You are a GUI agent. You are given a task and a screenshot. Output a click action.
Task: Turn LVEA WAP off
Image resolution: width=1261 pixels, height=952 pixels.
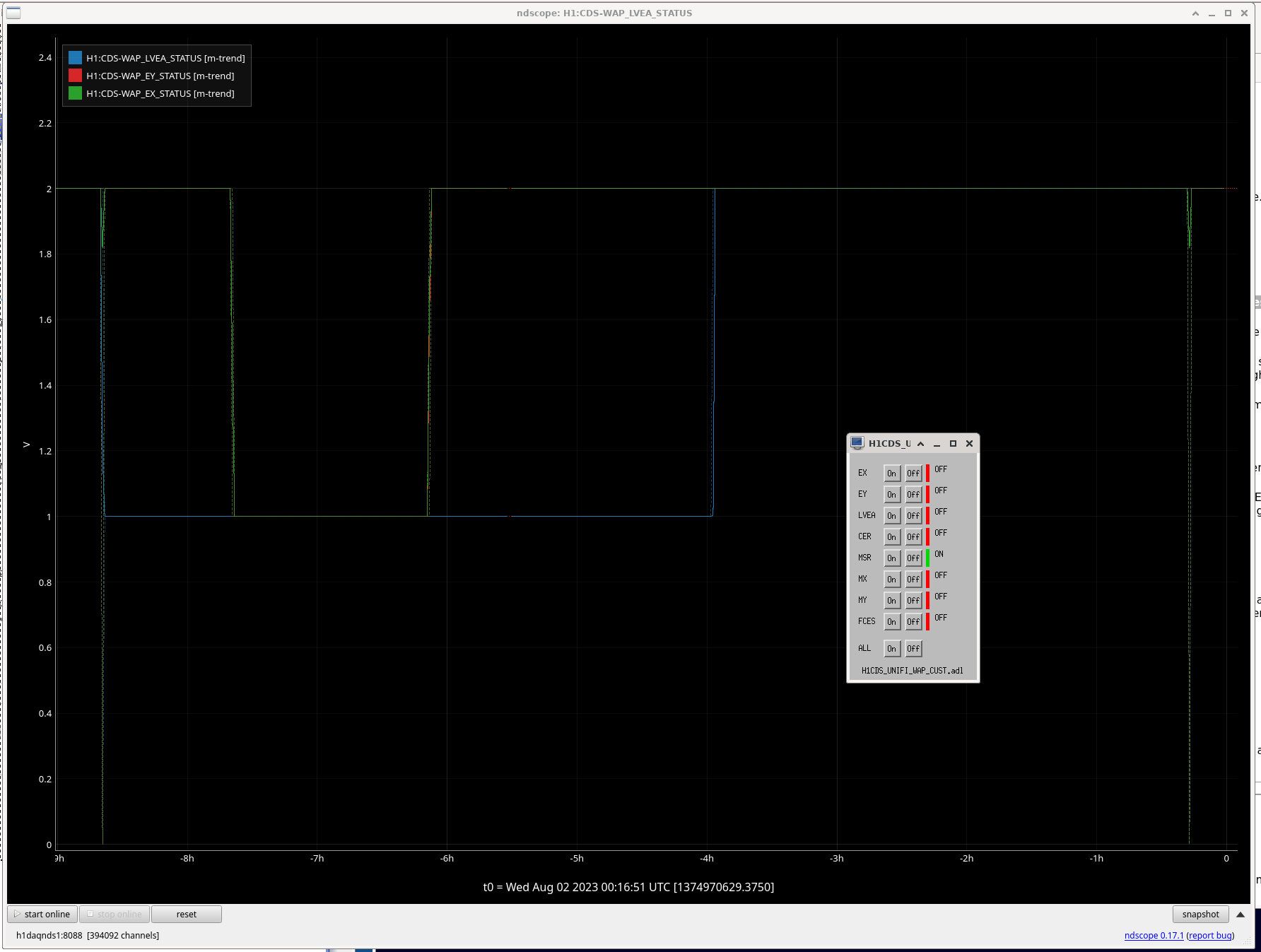point(913,516)
